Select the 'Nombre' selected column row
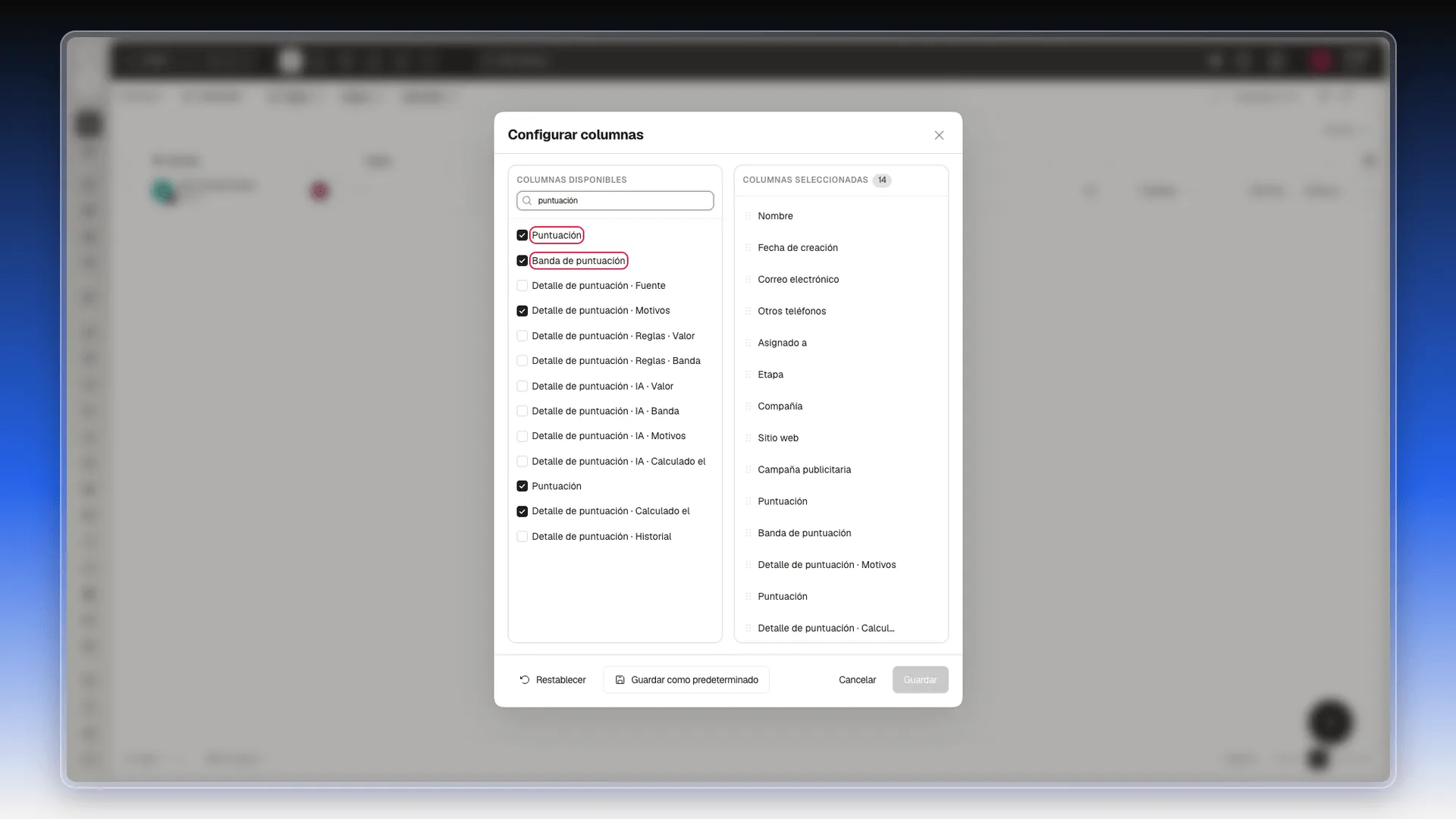This screenshot has width=1456, height=819. pos(841,216)
